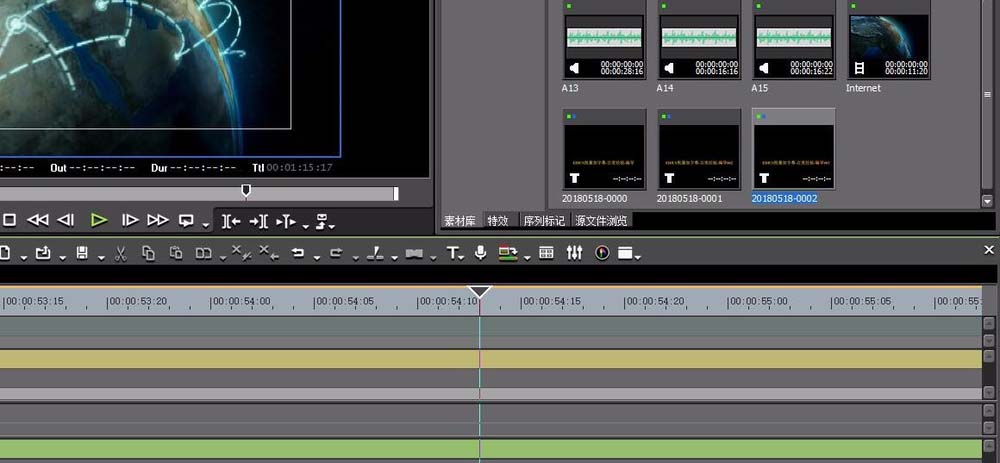Select the Internet video clip thumbnail
The width and height of the screenshot is (1000, 463).
889,38
